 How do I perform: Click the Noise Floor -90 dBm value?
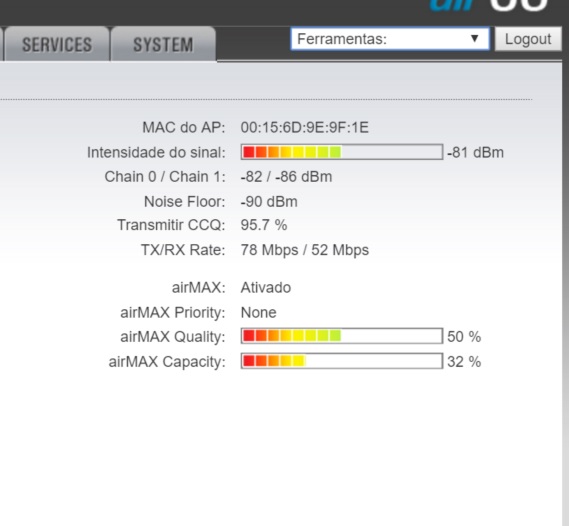tap(269, 202)
